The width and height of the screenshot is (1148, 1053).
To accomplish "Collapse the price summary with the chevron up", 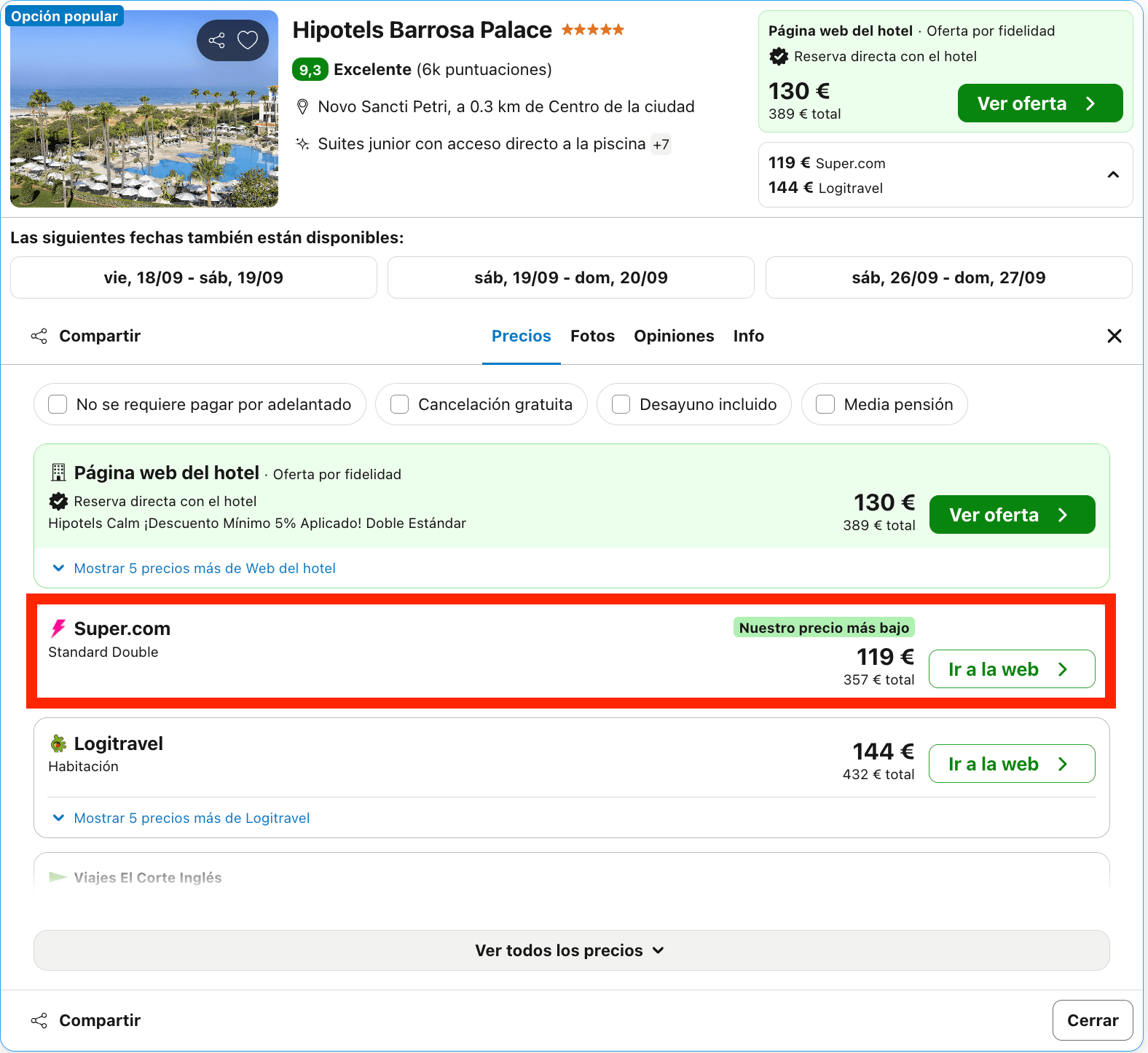I will (x=1113, y=175).
